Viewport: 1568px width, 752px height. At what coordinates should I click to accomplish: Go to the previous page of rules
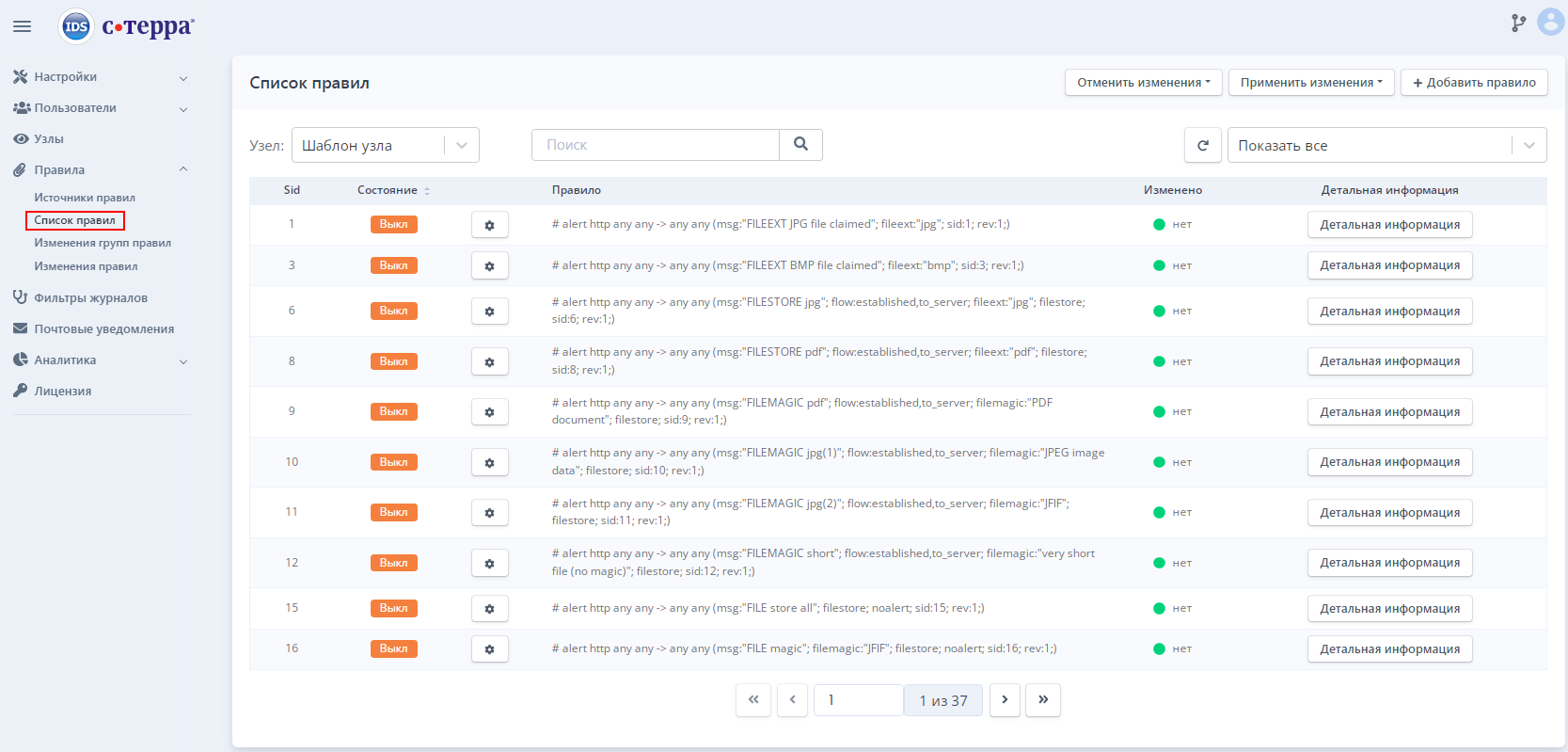792,700
